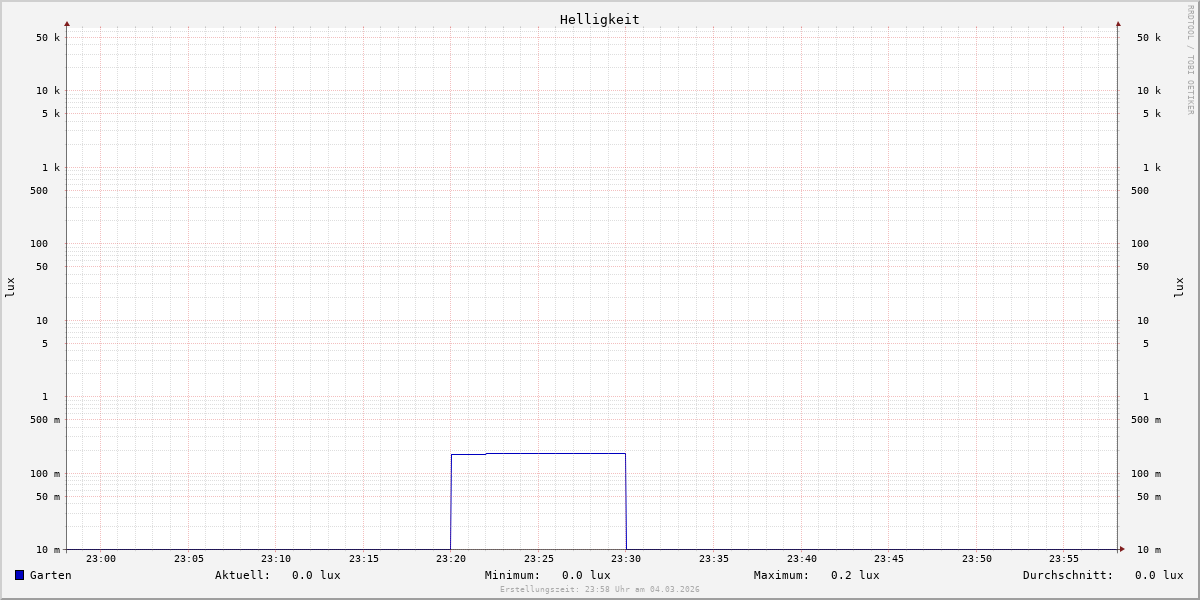The image size is (1200, 600).
Task: Select the Durchschnitt 0.0 lux value
Action: 1159,575
